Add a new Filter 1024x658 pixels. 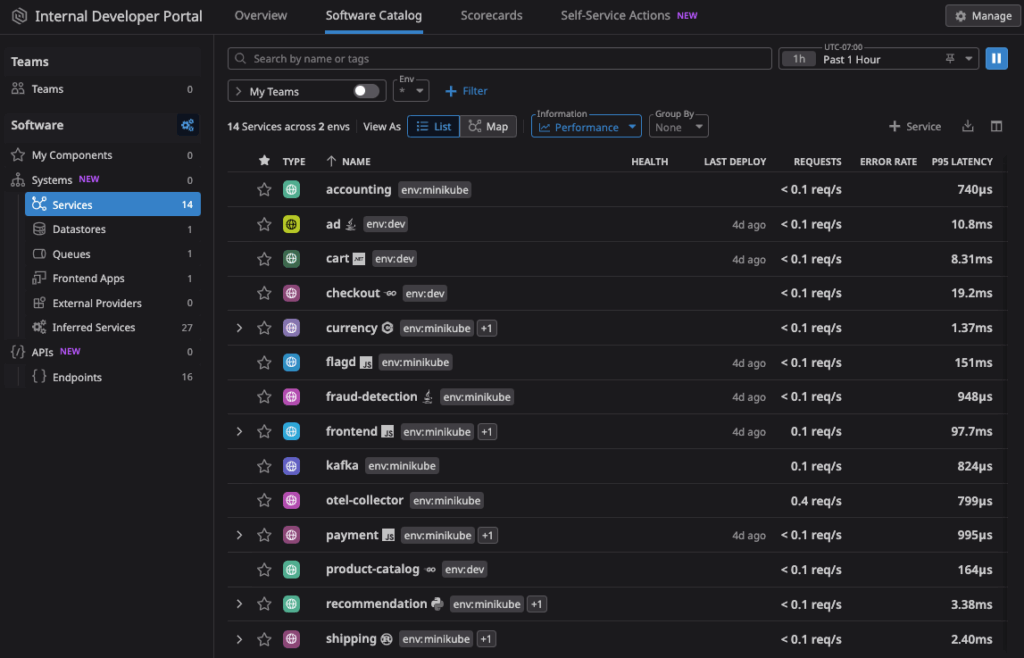[466, 91]
